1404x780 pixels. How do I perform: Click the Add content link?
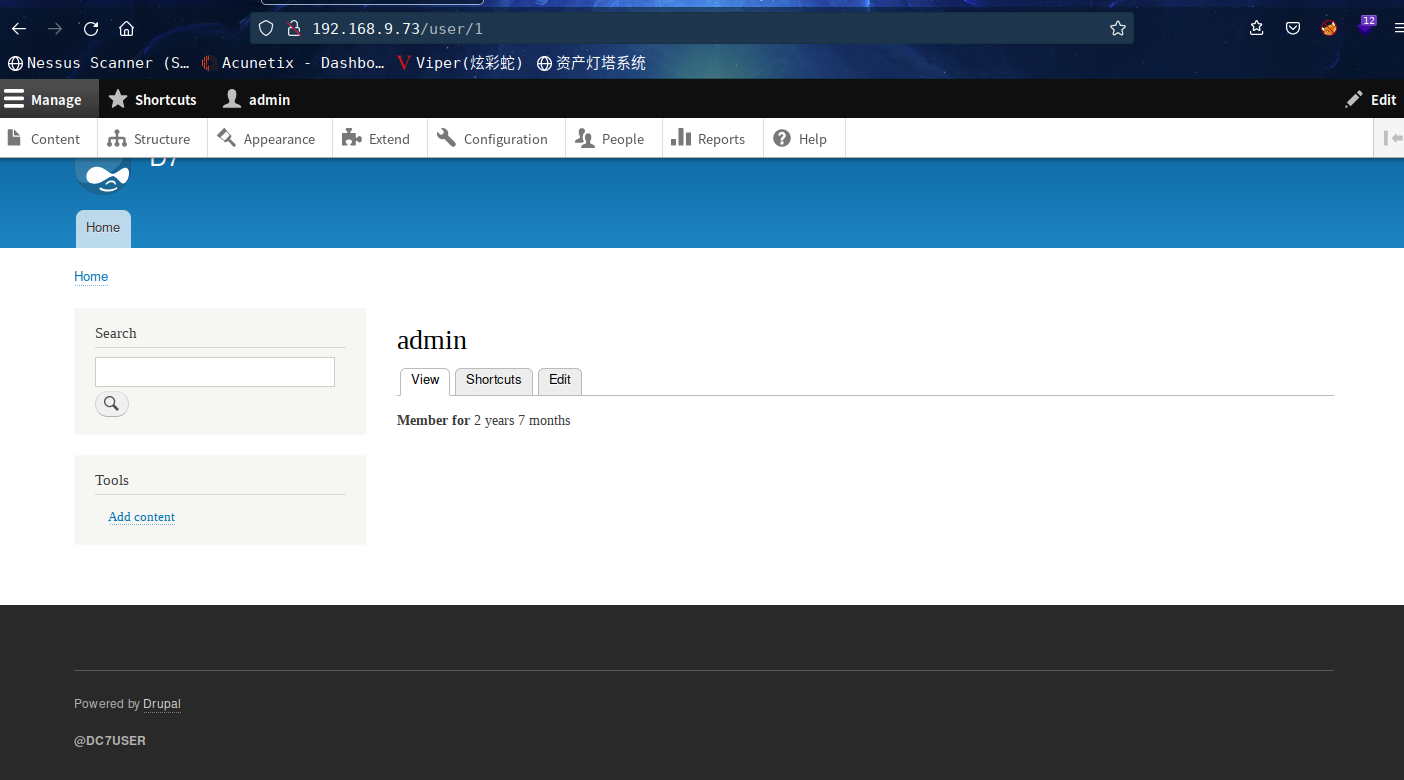click(142, 517)
